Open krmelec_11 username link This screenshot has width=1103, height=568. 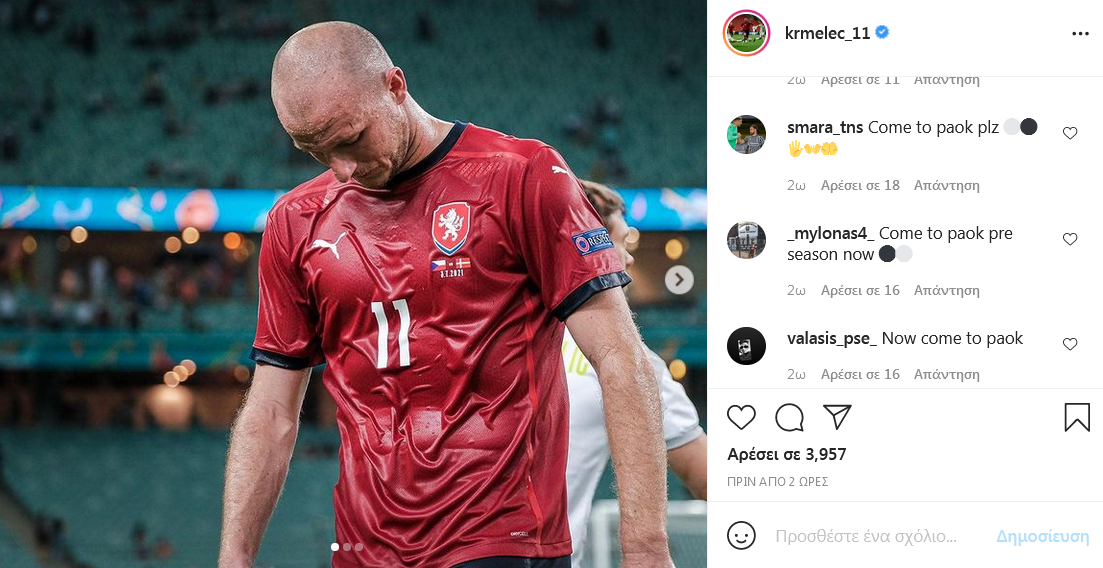click(x=827, y=33)
